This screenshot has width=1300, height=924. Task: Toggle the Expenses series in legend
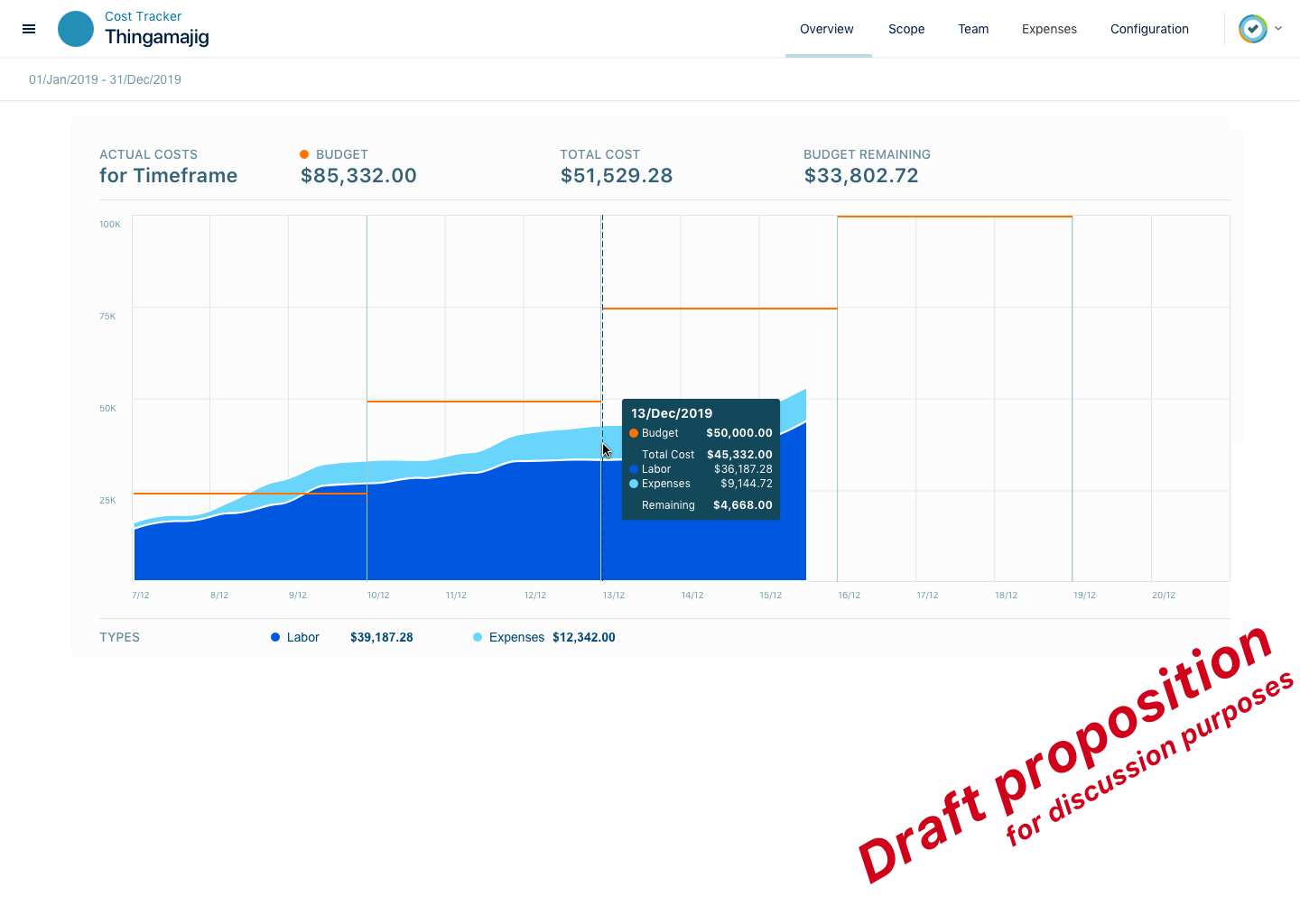[x=516, y=637]
